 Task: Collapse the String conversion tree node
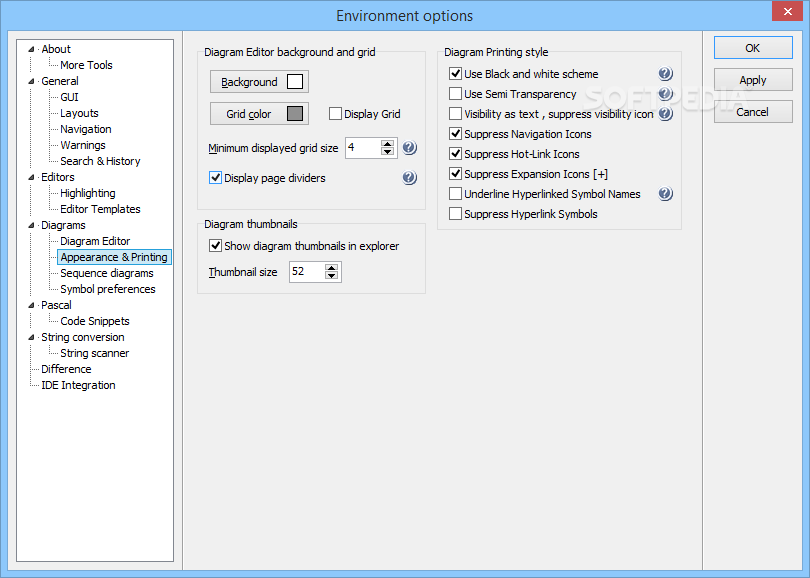tap(31, 337)
